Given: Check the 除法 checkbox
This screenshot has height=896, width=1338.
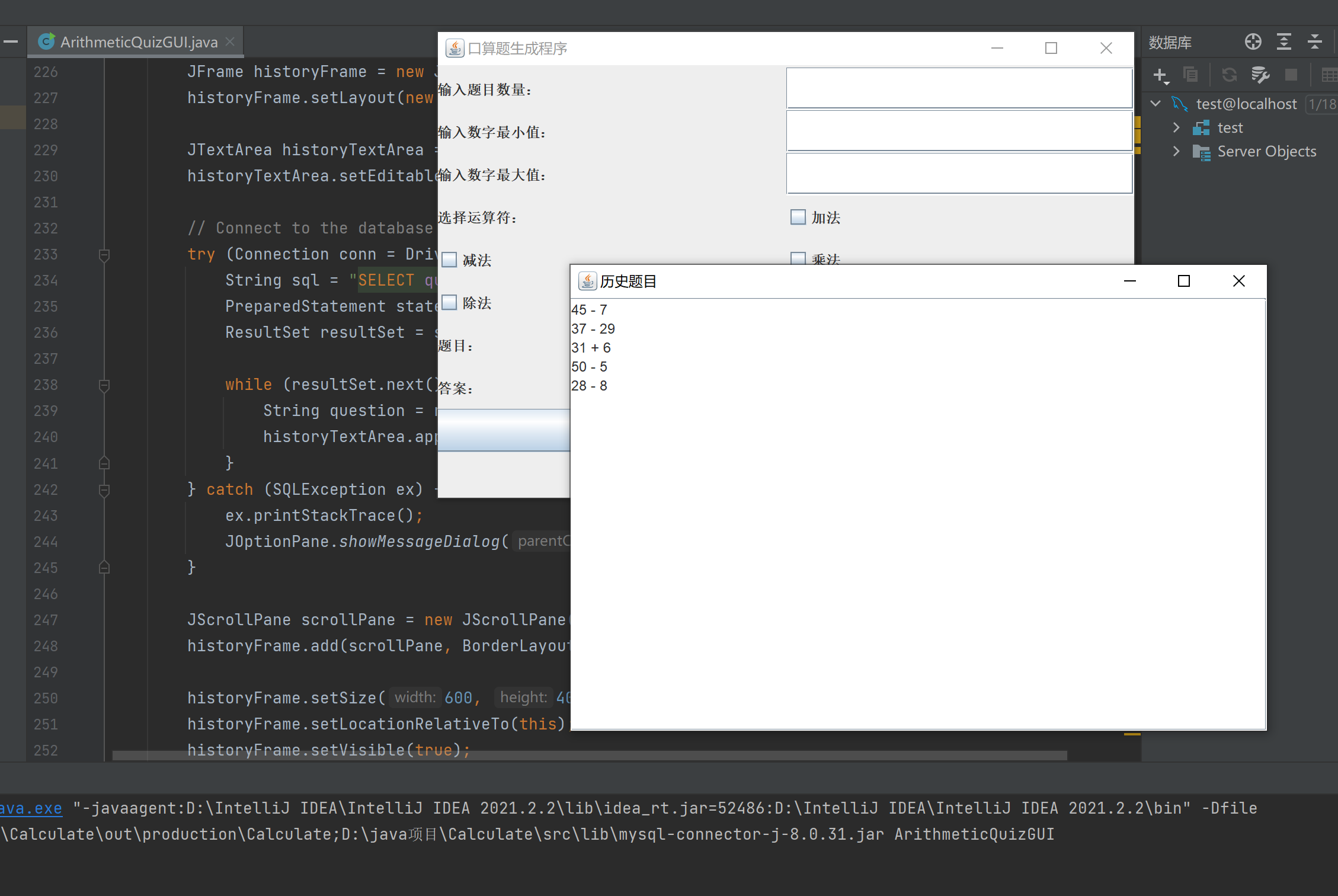Looking at the screenshot, I should click(450, 303).
